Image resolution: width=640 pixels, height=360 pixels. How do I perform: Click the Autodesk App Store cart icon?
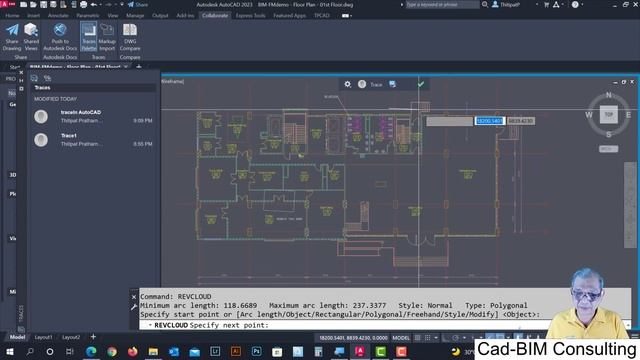click(547, 4)
